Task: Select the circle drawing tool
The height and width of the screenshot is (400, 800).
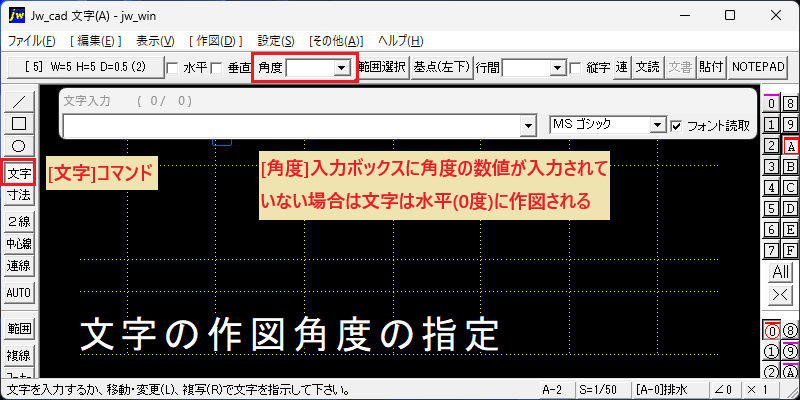Action: 19,146
